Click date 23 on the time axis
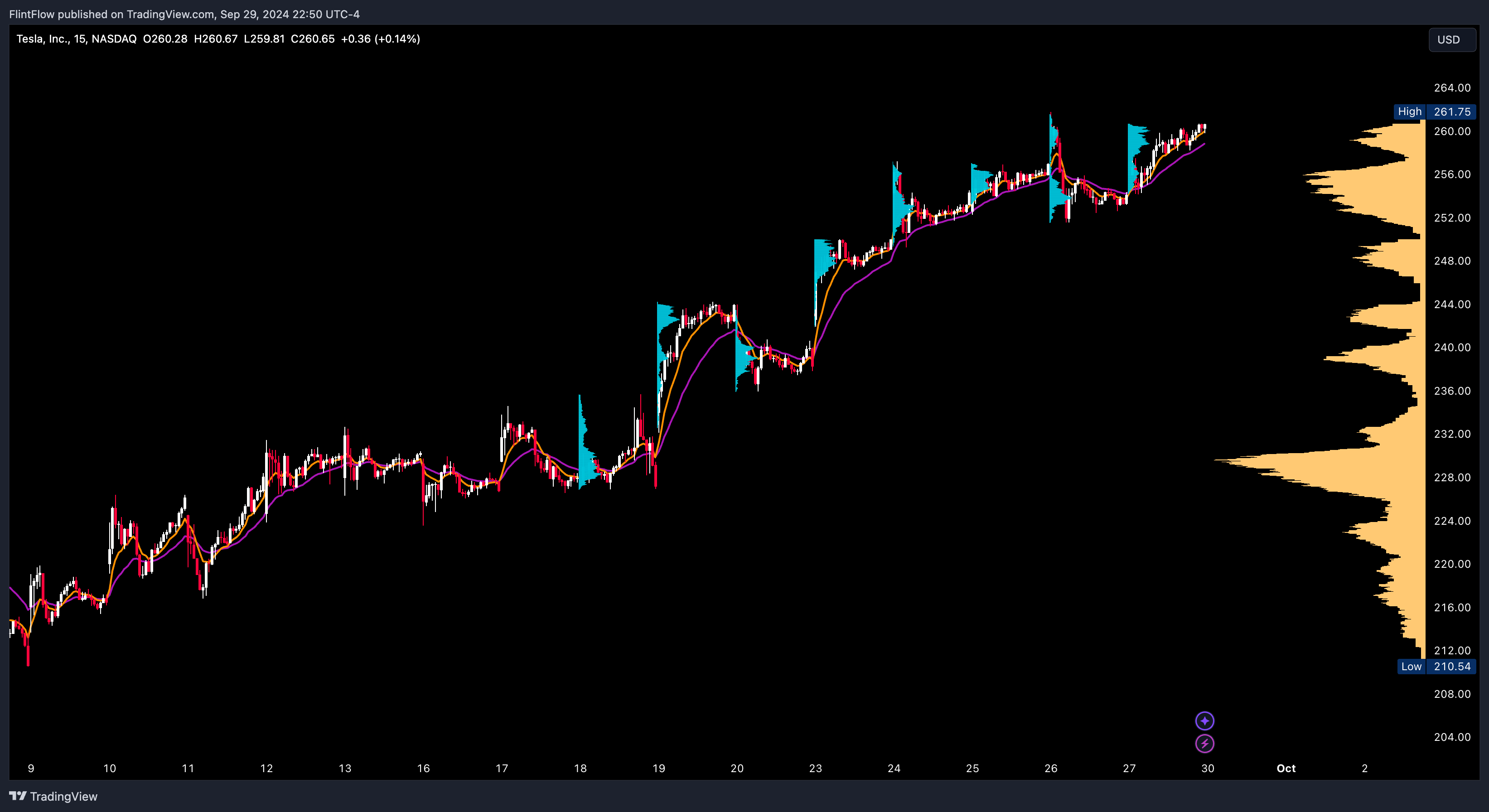This screenshot has width=1489, height=812. [x=816, y=768]
